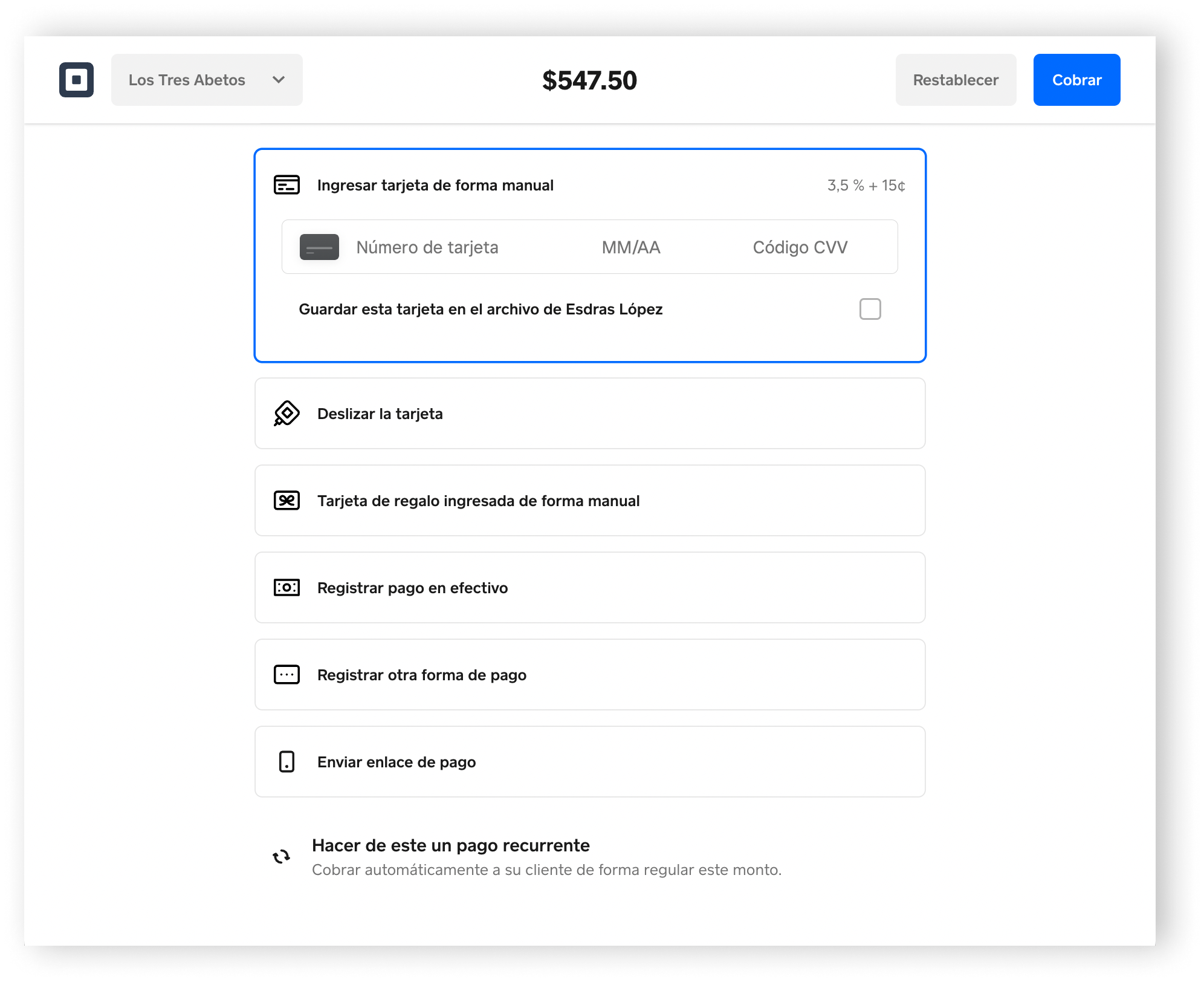Select Enviar enlace de pago option
The image size is (1204, 982).
(589, 762)
